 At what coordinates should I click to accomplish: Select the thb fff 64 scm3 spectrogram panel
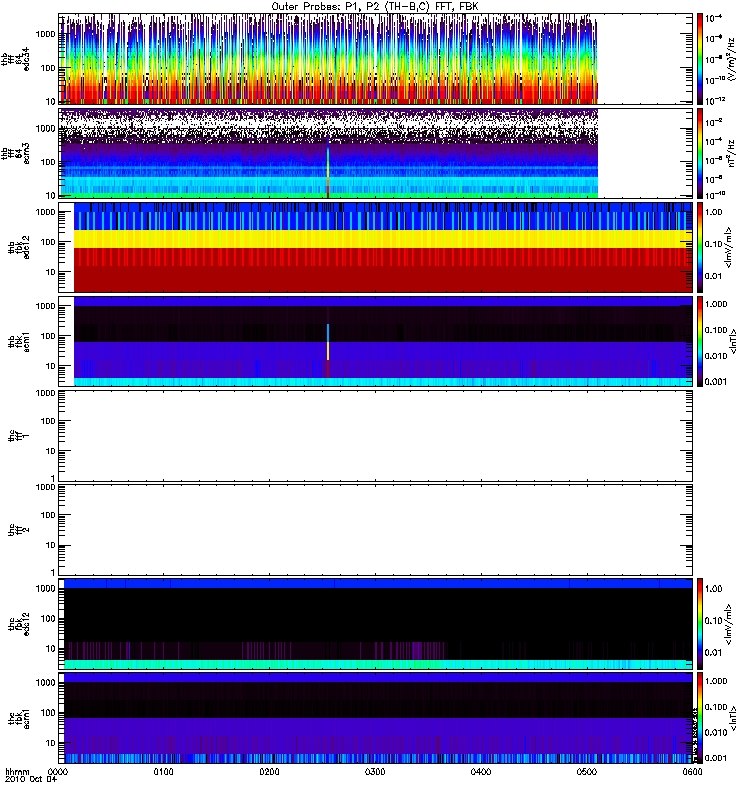coord(376,153)
